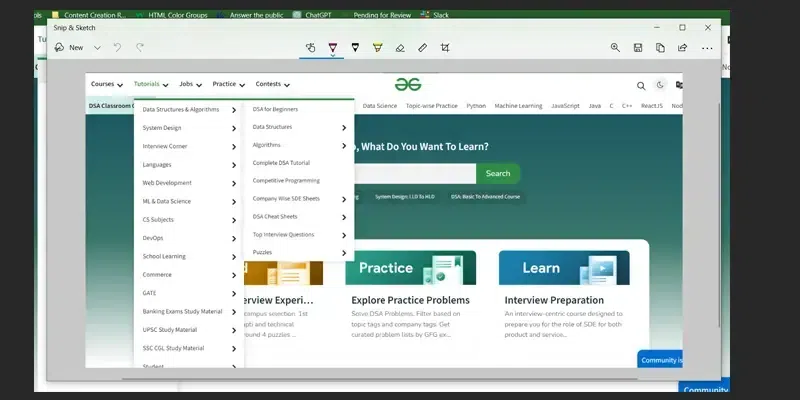Copy the snip to clipboard
The height and width of the screenshot is (400, 800).
click(660, 47)
